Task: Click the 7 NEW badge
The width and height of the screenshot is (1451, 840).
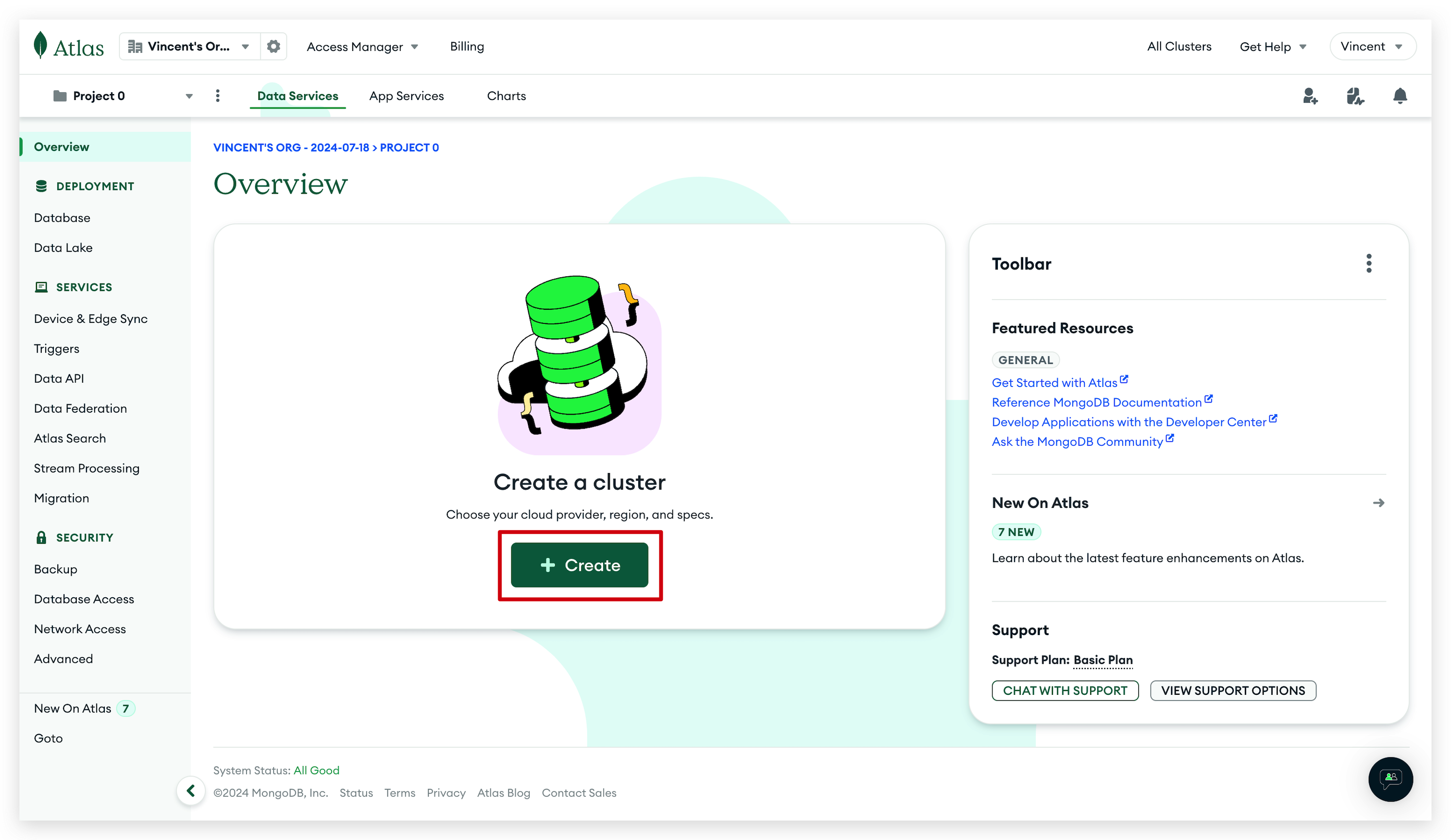Action: [x=1016, y=532]
